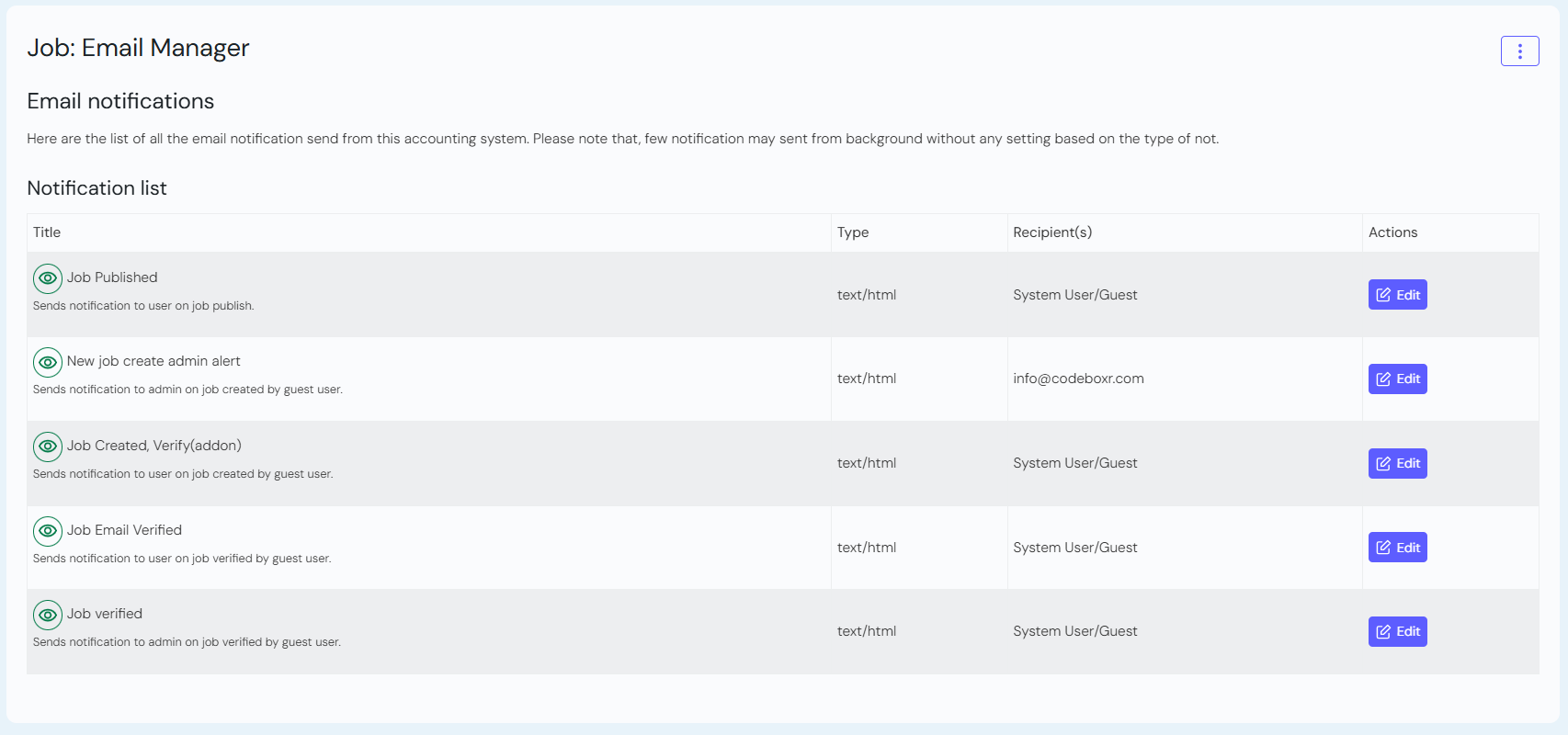Screen dimensions: 1568x735
Task: Edit the Job Published notification
Action: [1397, 295]
